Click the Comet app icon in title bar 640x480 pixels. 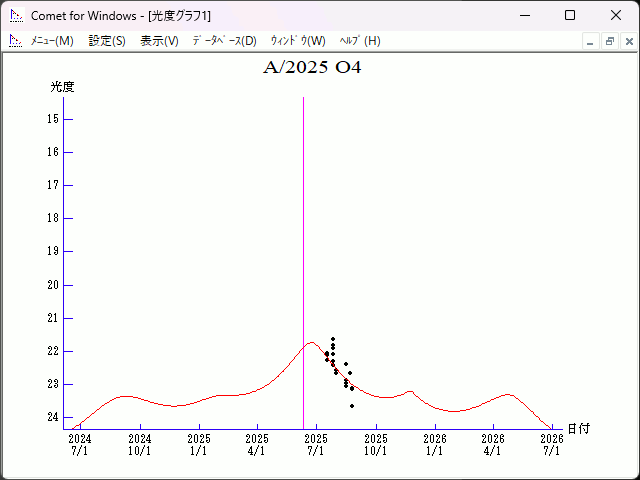[16, 16]
